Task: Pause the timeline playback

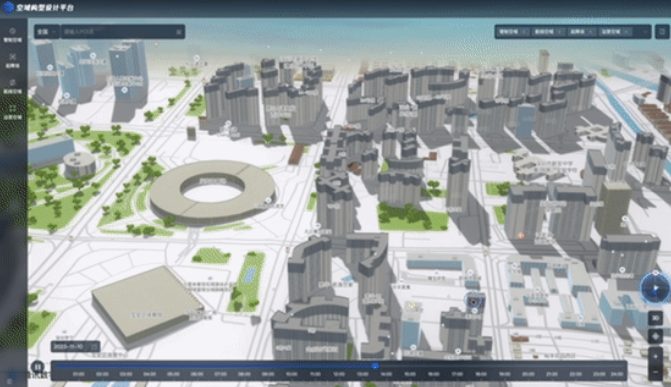Action: pos(37,367)
